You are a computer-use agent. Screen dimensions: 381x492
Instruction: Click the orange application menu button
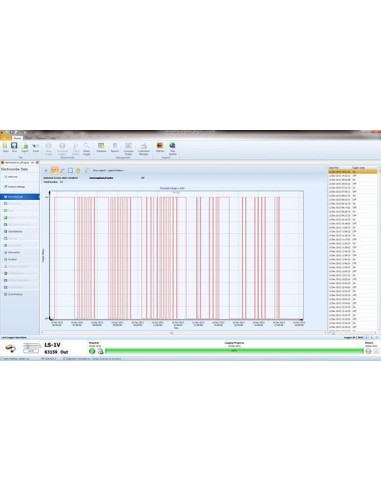[5, 138]
